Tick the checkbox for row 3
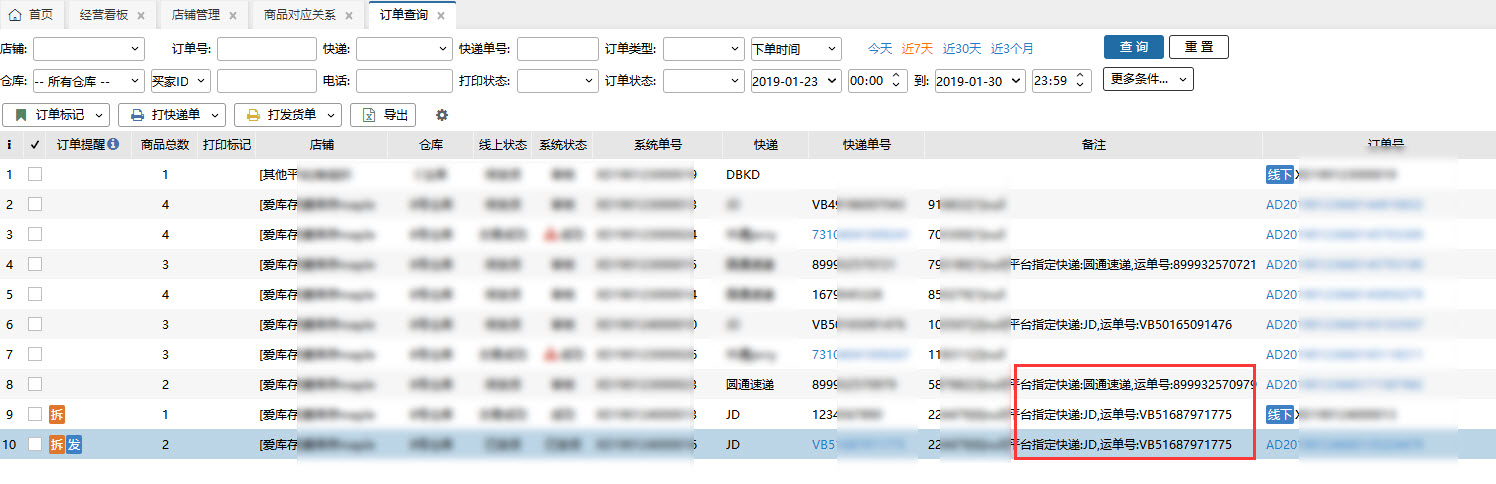 35,234
